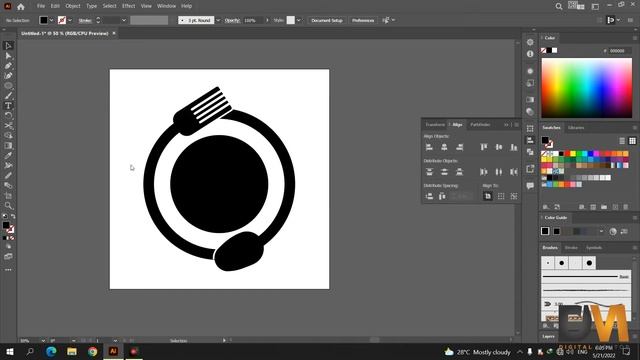This screenshot has height=360, width=640.
Task: Pick a color from the spectrum ramp
Action: [587, 88]
